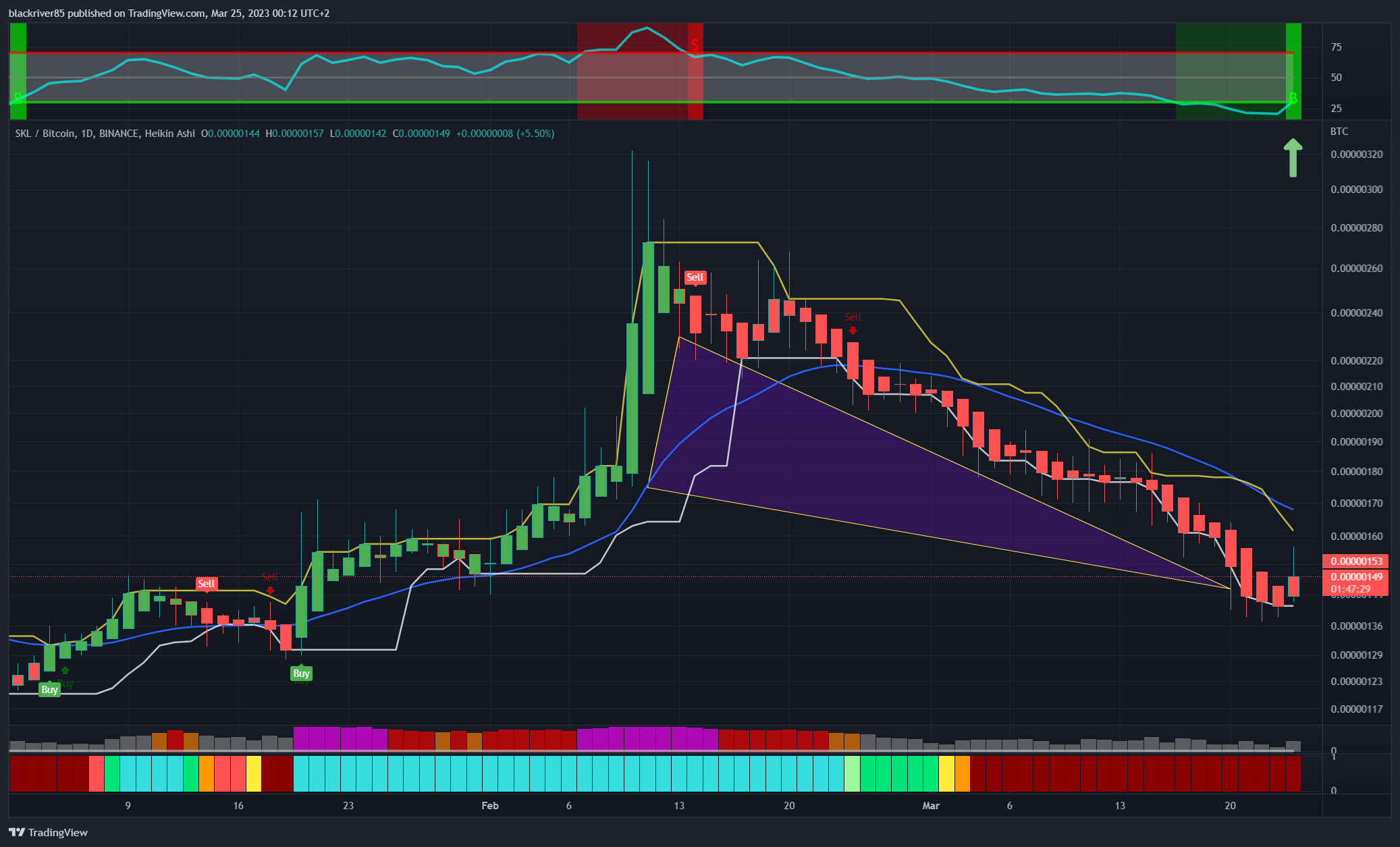Click the 0.00000117 price axis label
Viewport: 1400px width, 847px height.
[x=1357, y=709]
